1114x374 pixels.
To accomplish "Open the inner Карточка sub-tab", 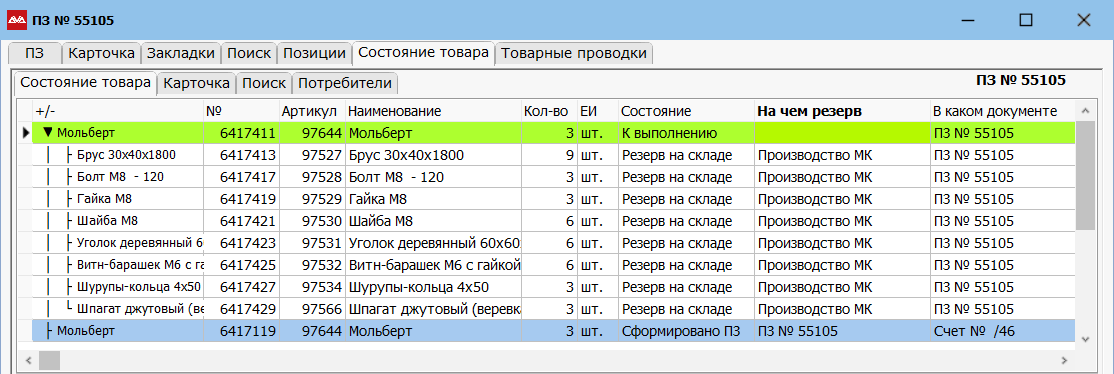I will [x=196, y=83].
